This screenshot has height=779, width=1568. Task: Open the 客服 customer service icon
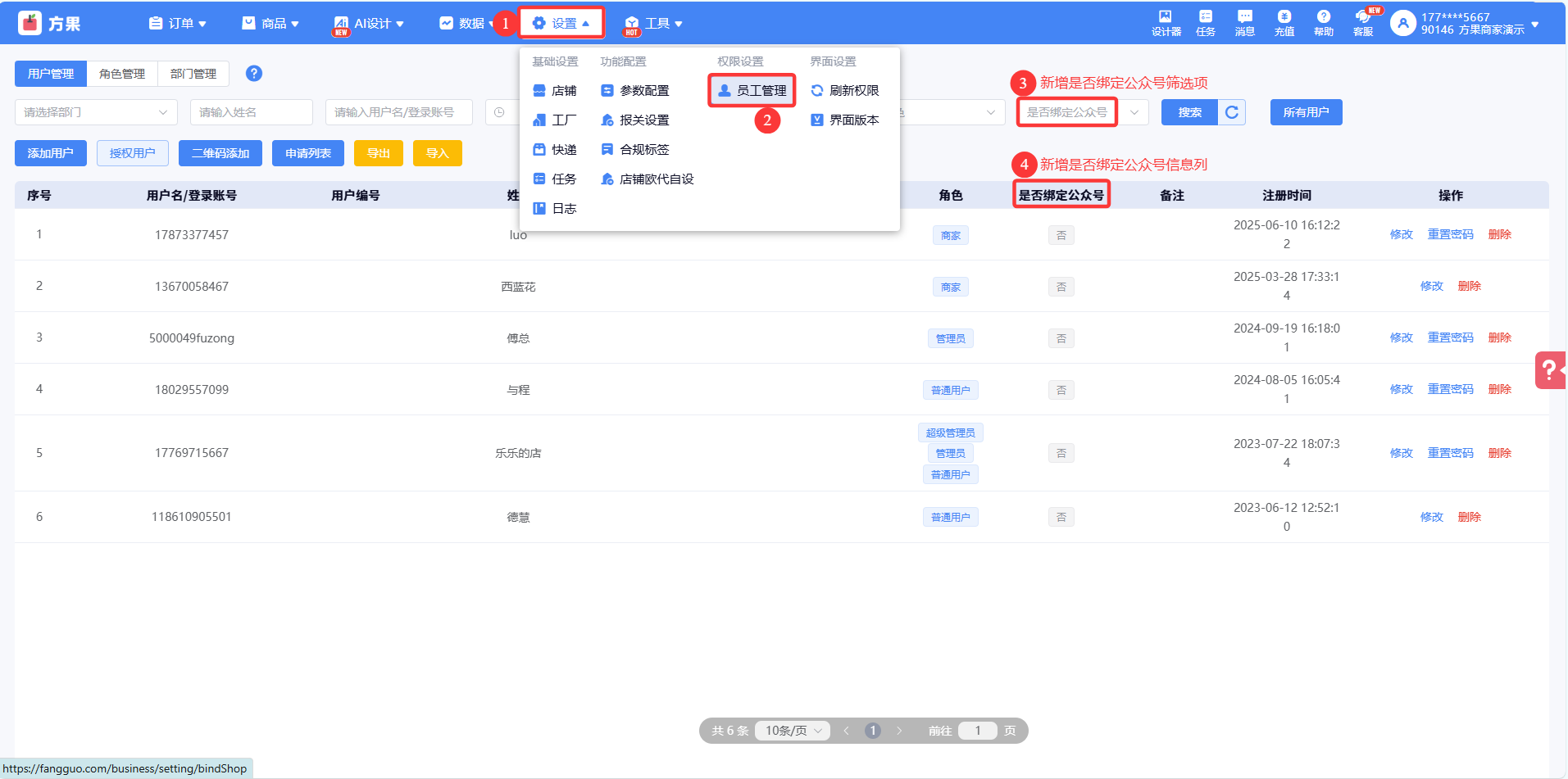coord(1363,23)
